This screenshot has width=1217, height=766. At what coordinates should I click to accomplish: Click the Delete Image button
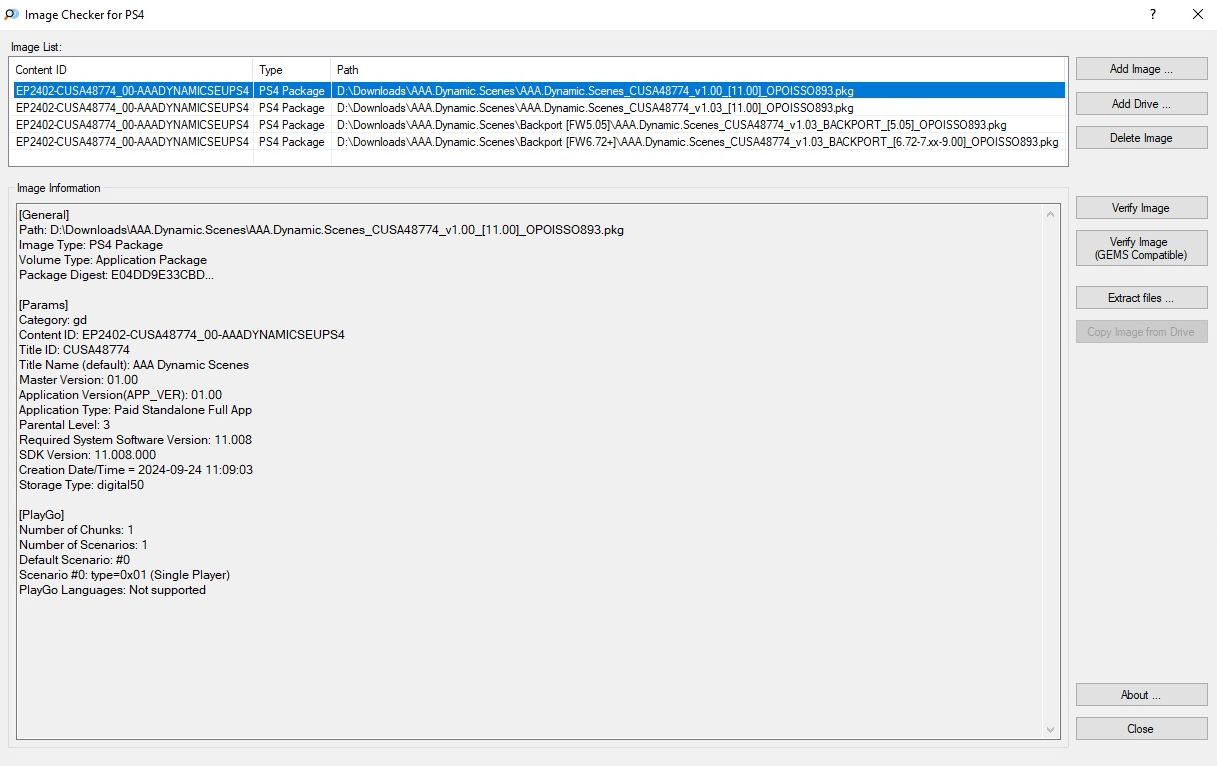click(1141, 138)
